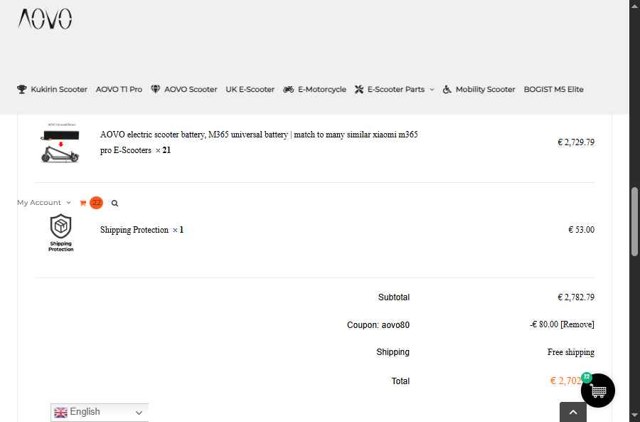Go to AOVO T1 Pro page
This screenshot has width=640, height=422.
pyautogui.click(x=119, y=89)
